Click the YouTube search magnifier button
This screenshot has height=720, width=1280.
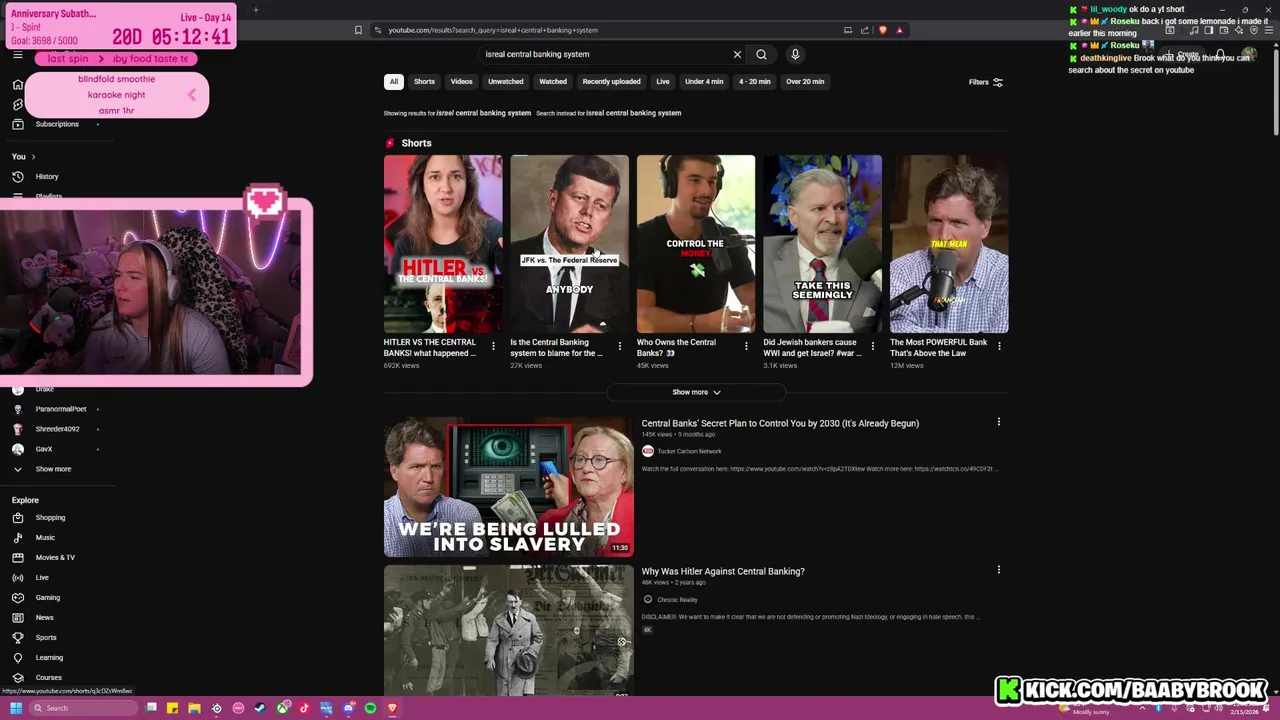(x=761, y=54)
